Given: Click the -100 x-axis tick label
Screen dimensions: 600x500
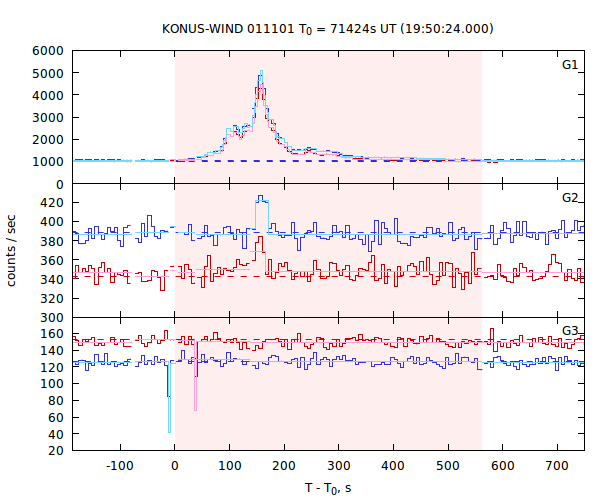Looking at the screenshot, I should (x=120, y=466).
